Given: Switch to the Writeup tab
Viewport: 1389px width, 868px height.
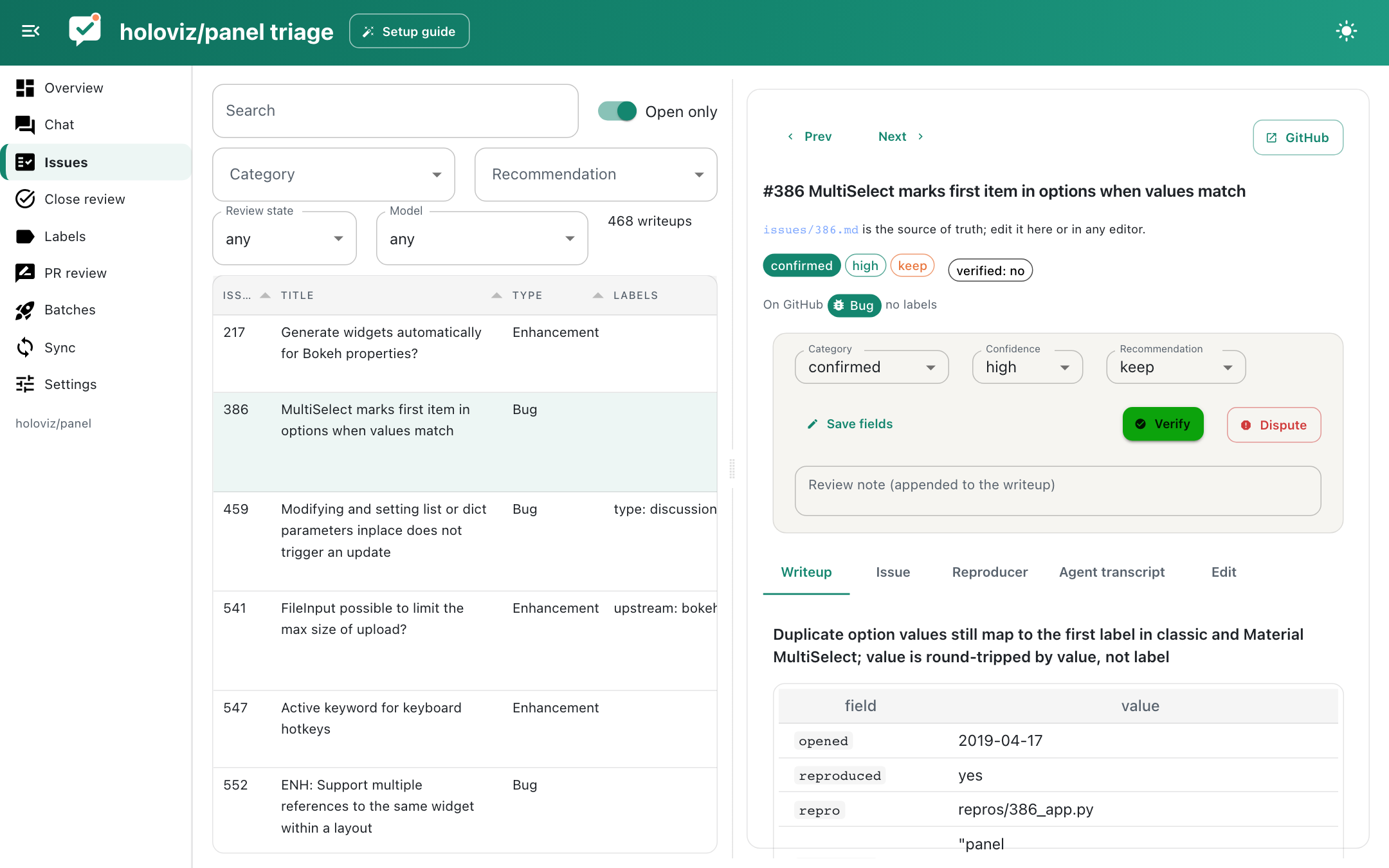Looking at the screenshot, I should [806, 572].
